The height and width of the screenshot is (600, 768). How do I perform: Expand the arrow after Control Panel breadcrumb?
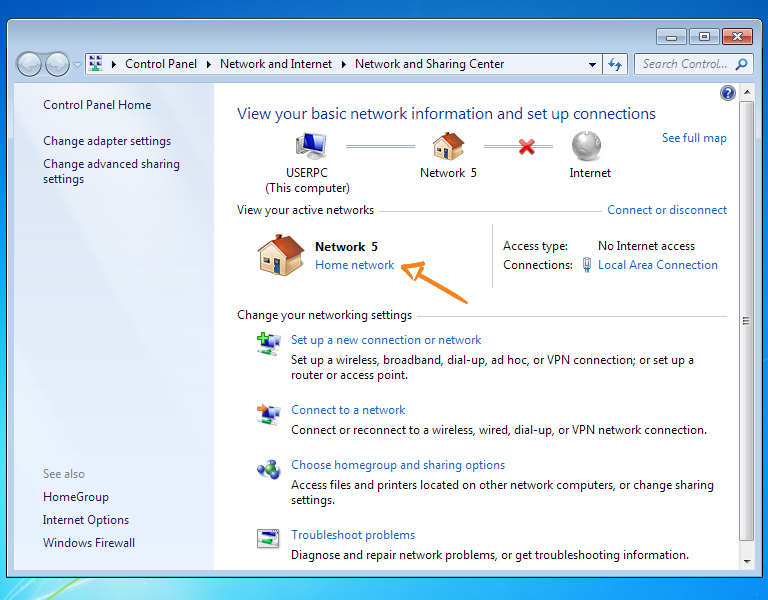click(x=208, y=64)
